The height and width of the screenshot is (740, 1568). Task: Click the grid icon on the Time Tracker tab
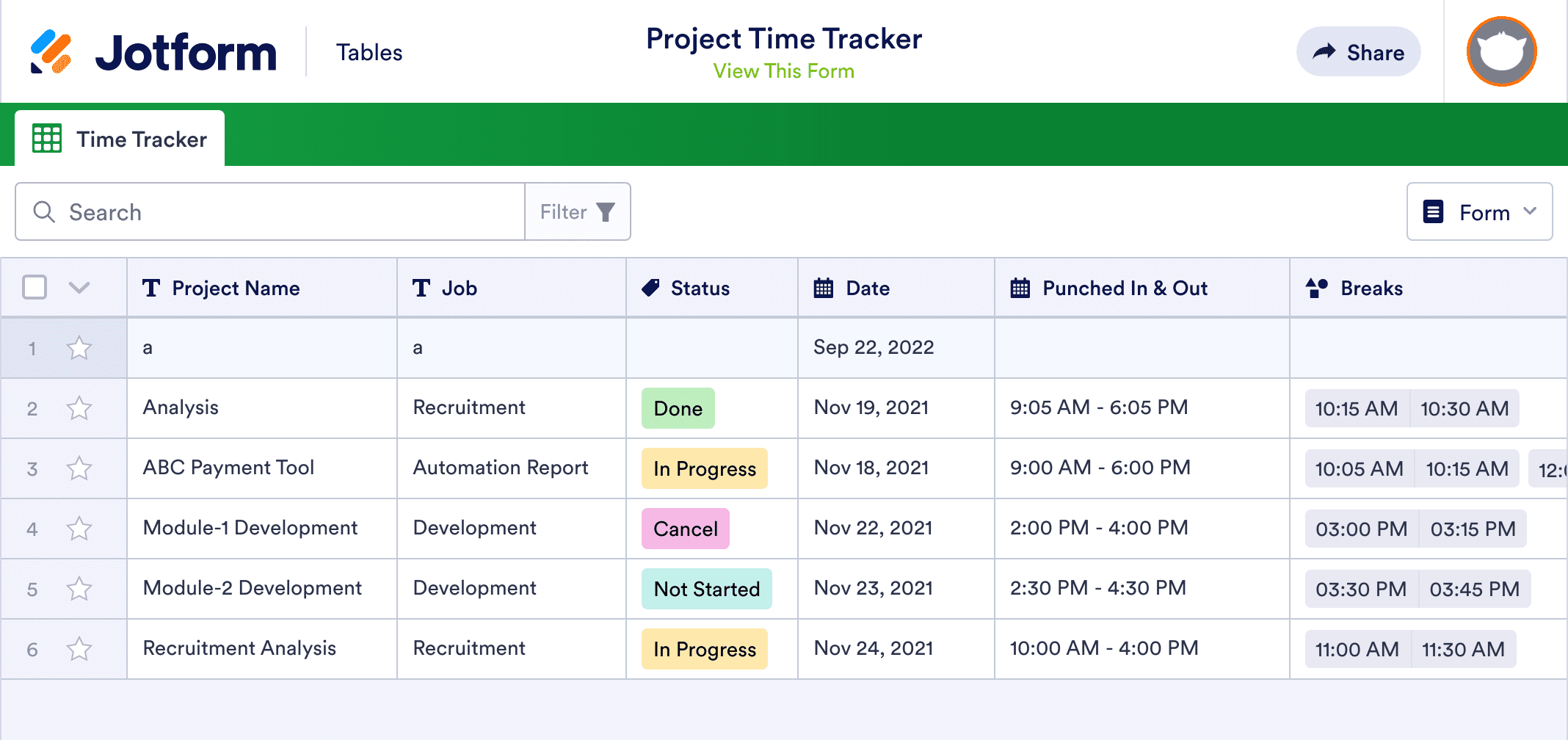click(46, 138)
